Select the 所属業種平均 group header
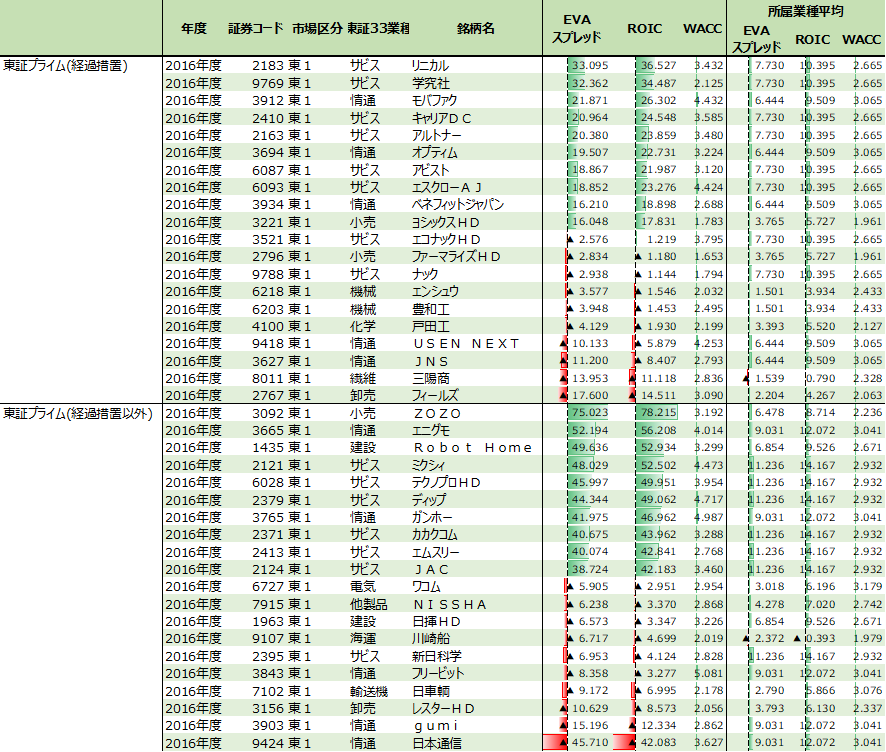The height and width of the screenshot is (752, 886). pyautogui.click(x=805, y=11)
